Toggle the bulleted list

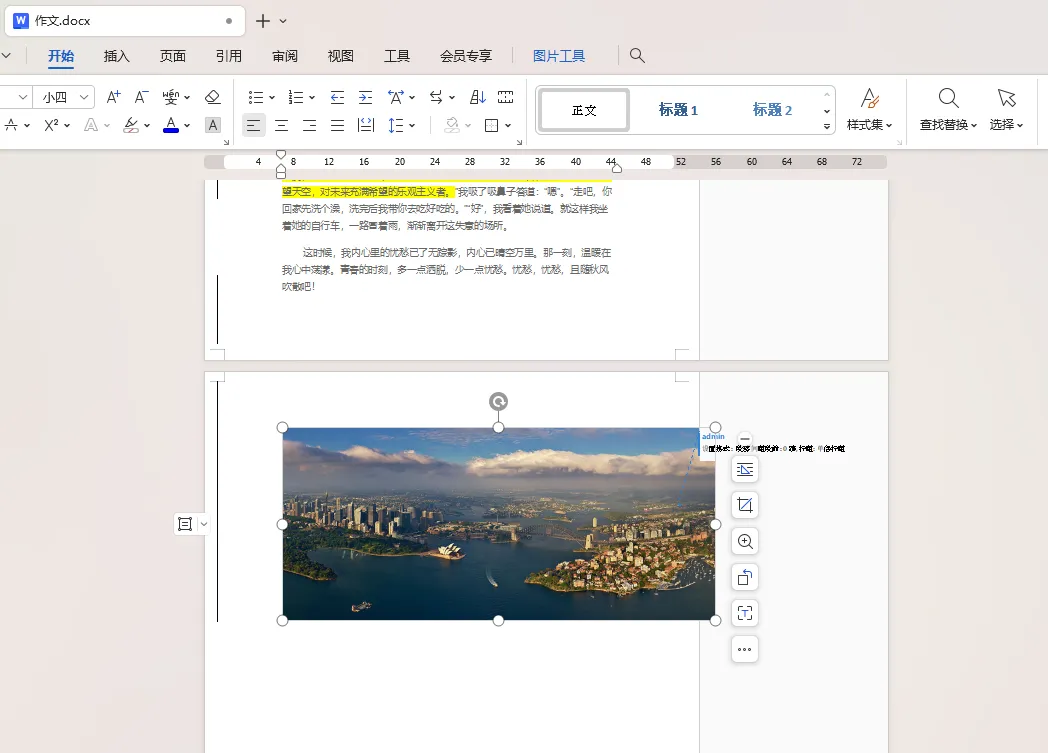[255, 96]
